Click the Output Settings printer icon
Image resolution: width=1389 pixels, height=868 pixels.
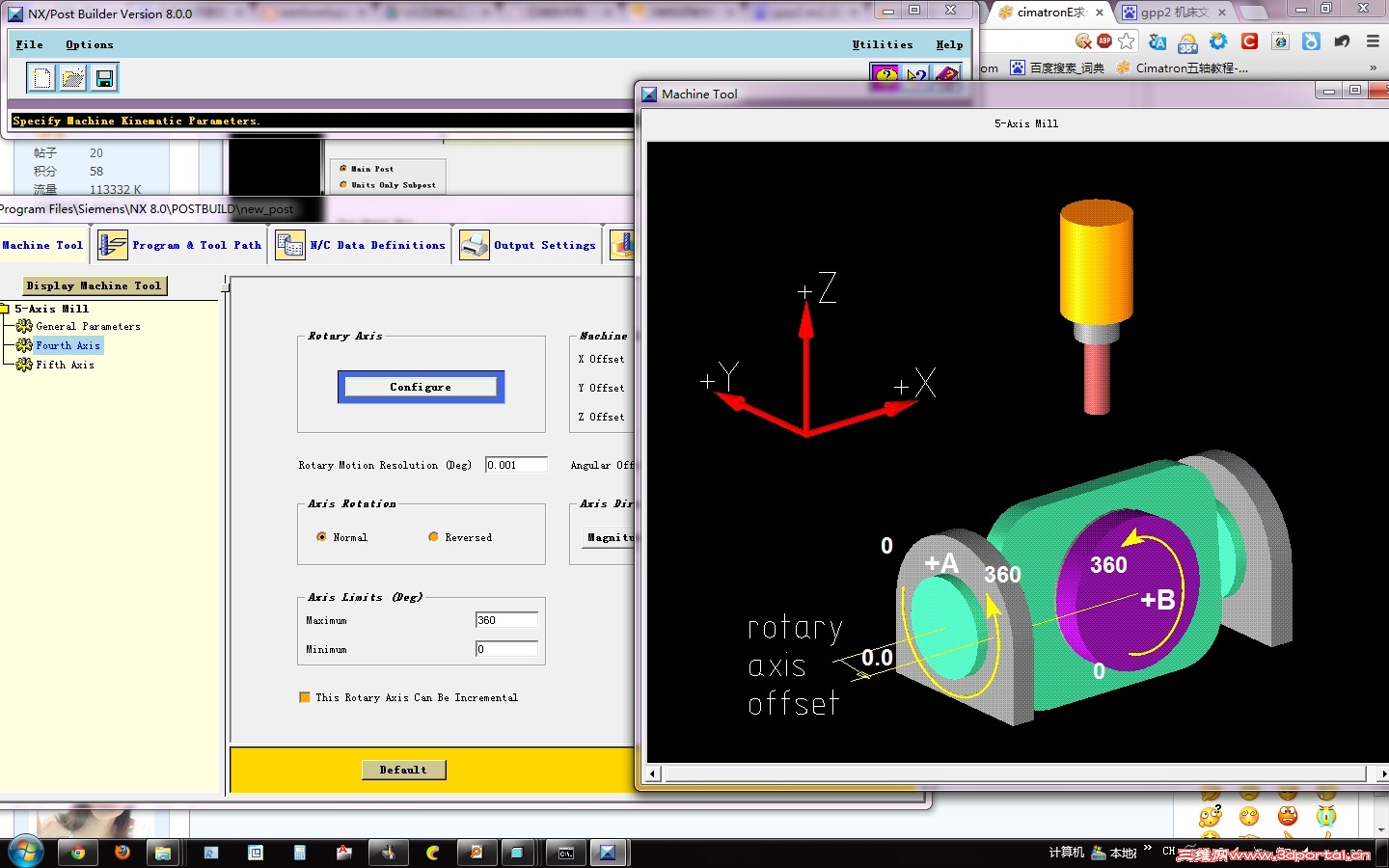click(475, 245)
